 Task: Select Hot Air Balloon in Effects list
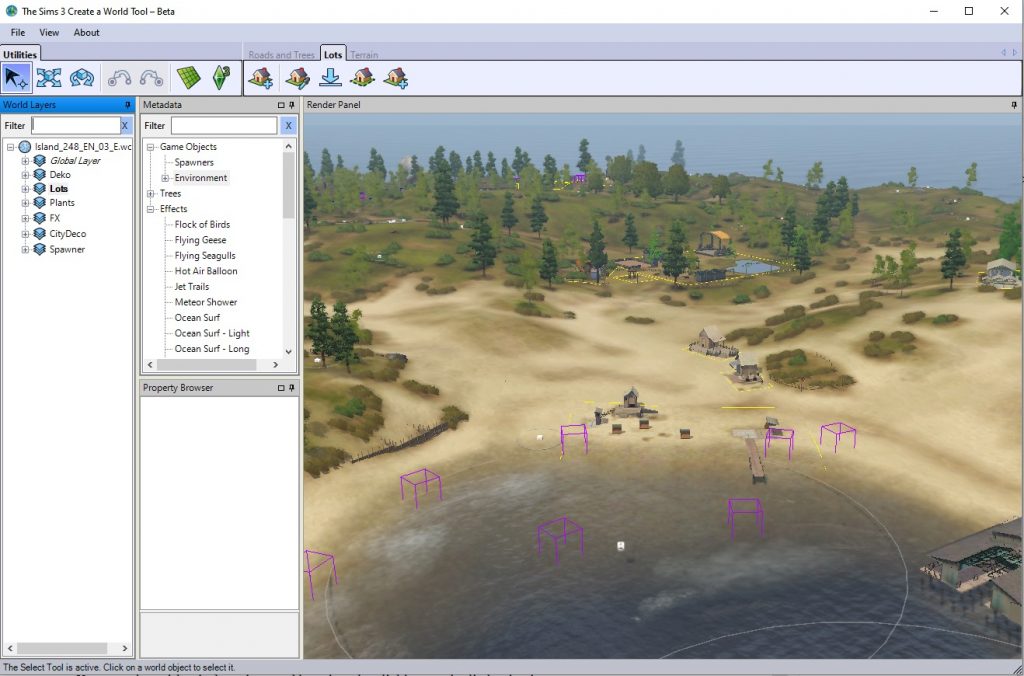pos(206,271)
